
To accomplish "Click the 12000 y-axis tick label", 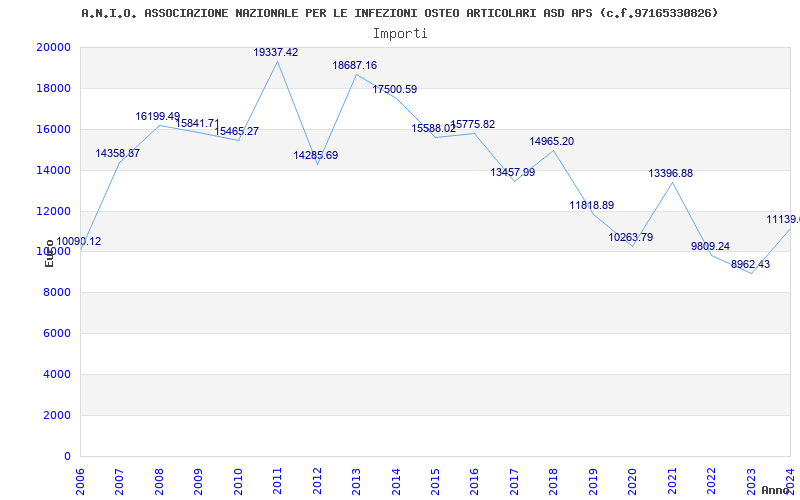I will coord(54,211).
